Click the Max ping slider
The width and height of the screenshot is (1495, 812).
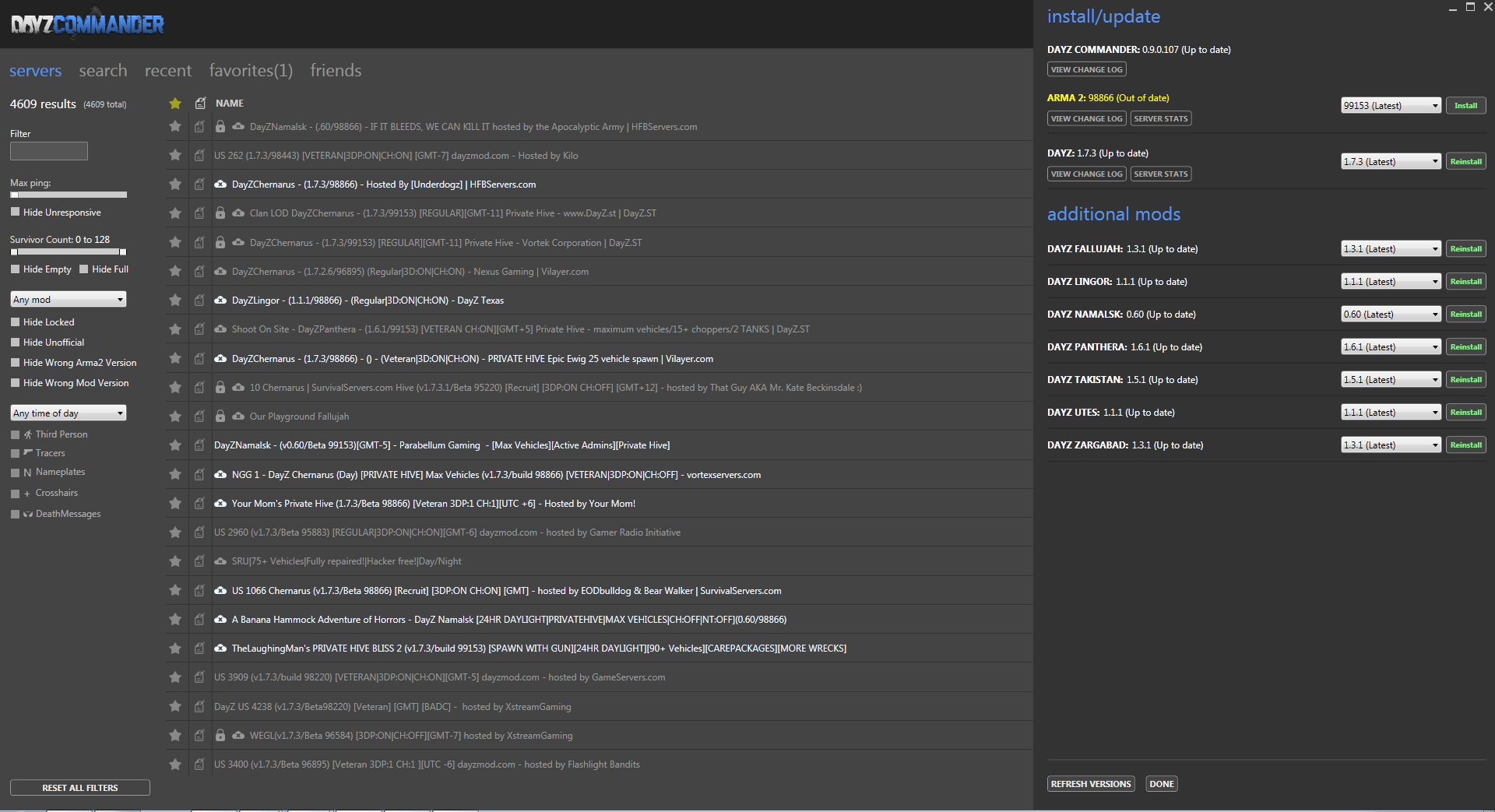point(69,195)
